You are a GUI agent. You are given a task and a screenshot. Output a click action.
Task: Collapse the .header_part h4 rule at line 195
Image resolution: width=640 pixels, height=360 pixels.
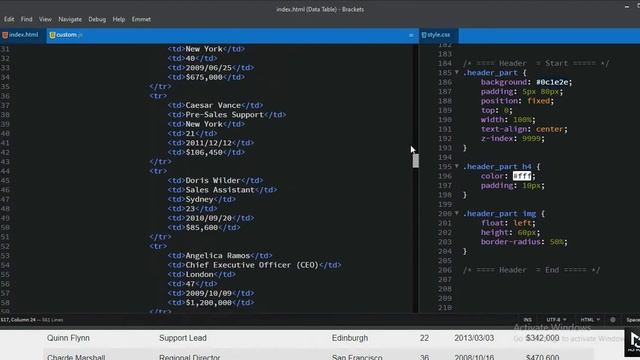pos(457,167)
